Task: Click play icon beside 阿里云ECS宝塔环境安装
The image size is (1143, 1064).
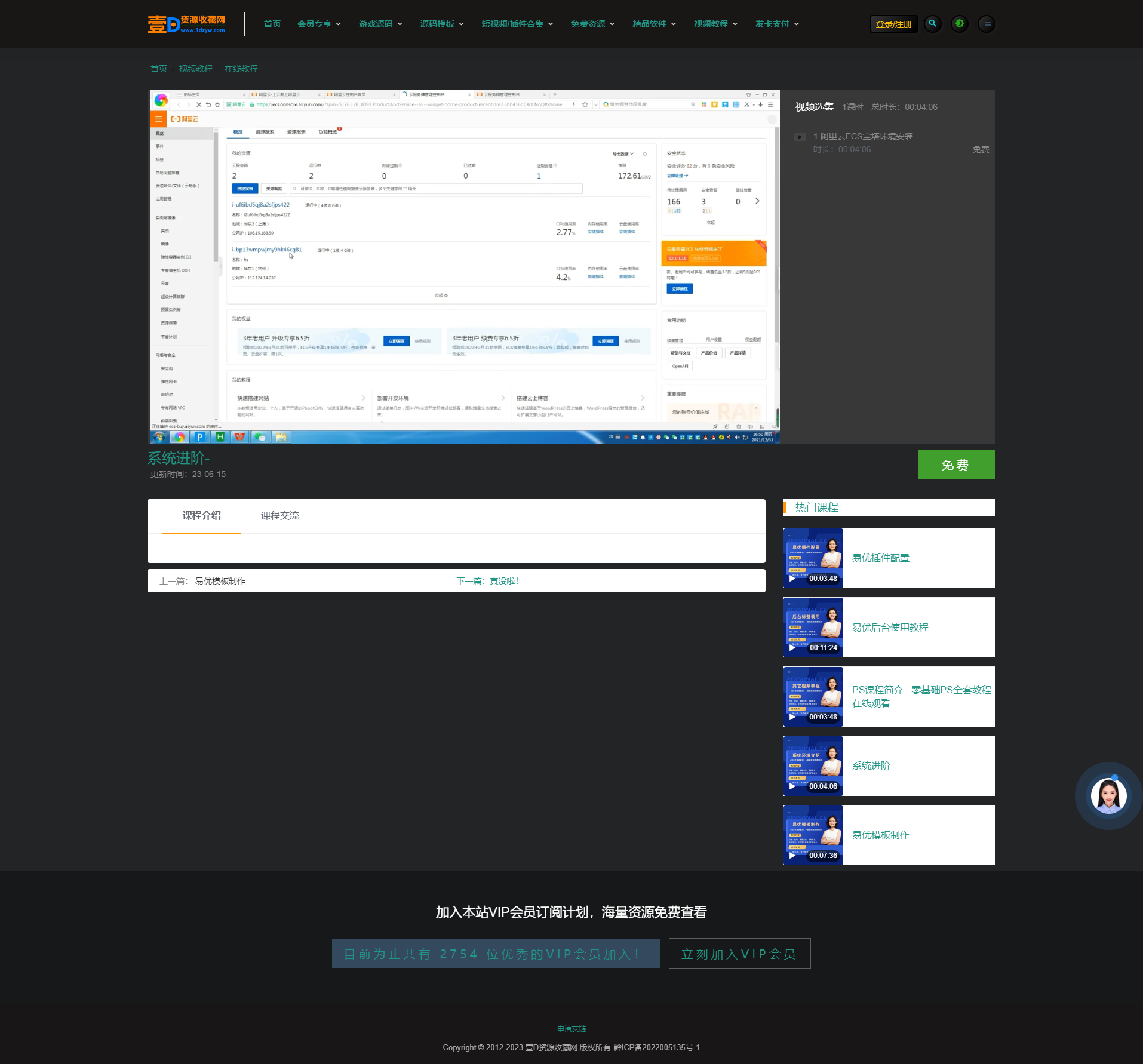Action: pyautogui.click(x=800, y=137)
